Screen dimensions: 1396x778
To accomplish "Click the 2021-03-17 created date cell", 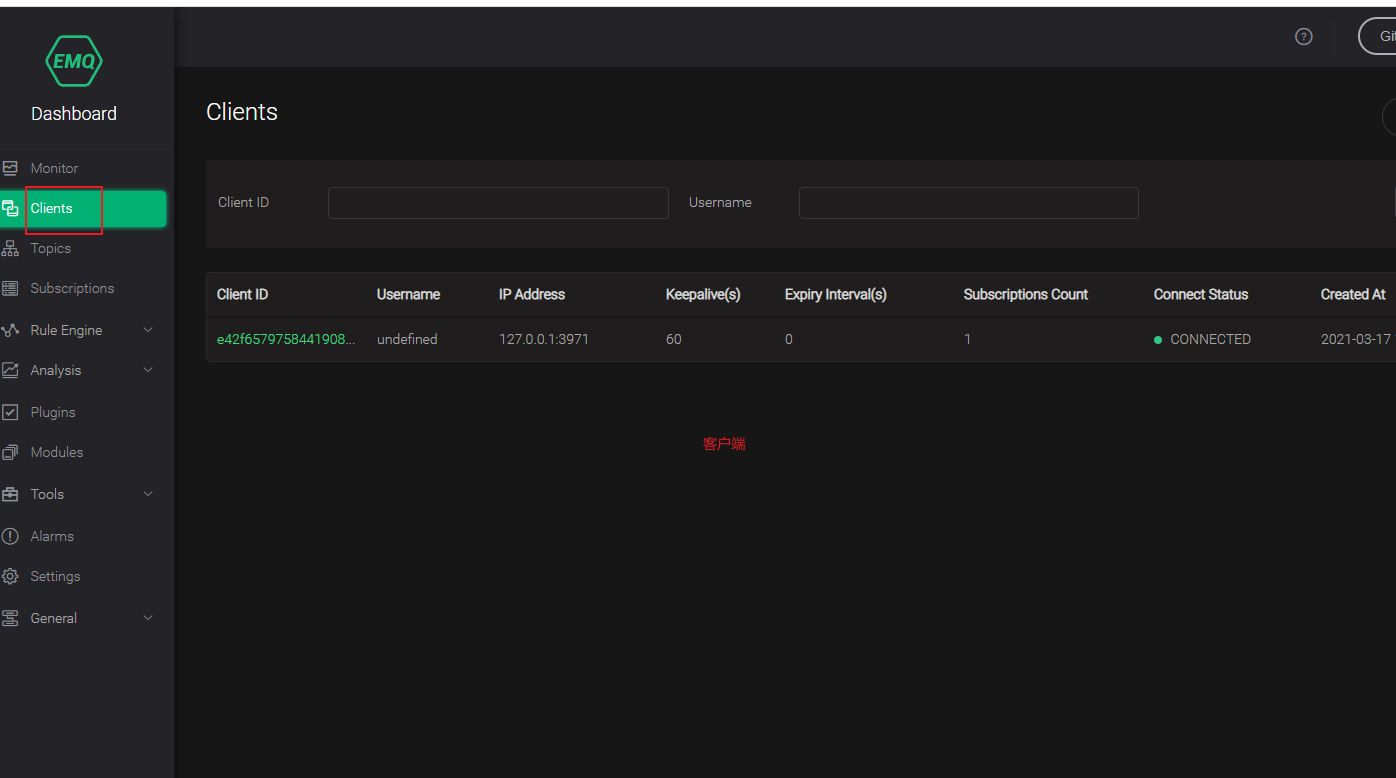I will coord(1357,339).
